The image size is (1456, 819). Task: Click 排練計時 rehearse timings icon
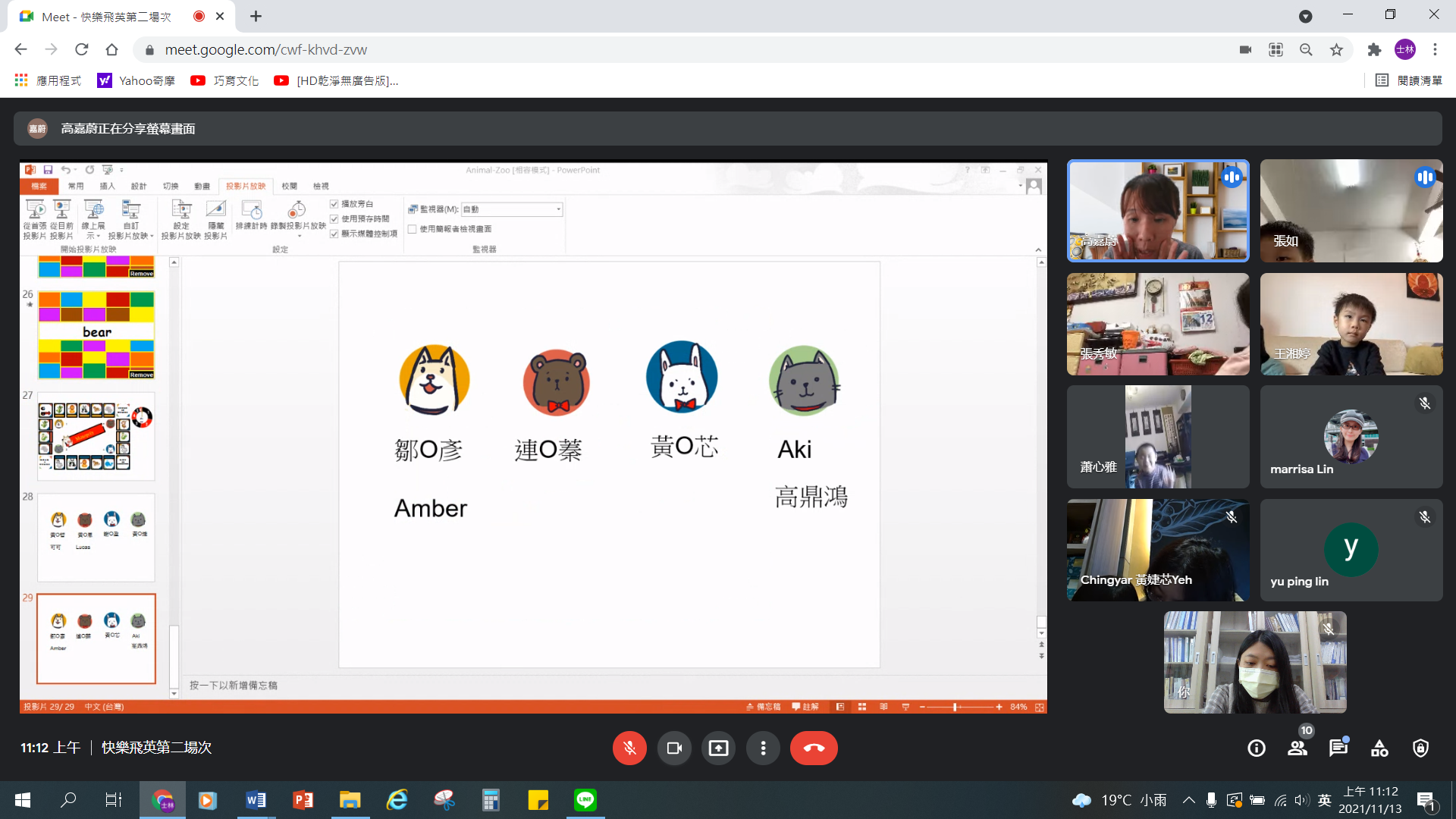(x=251, y=215)
